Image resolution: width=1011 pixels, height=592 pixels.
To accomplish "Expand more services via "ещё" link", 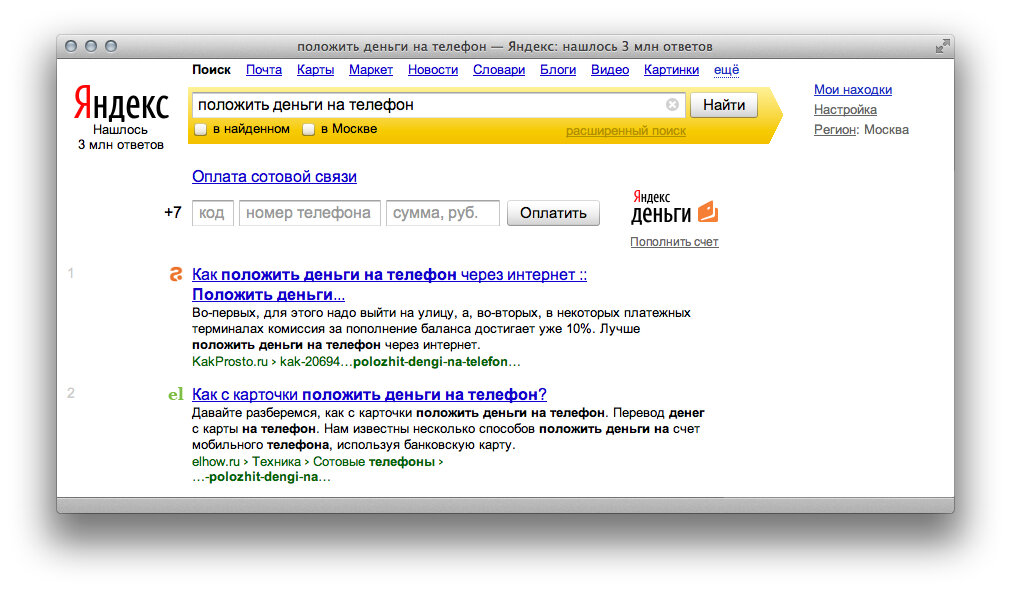I will (x=727, y=70).
